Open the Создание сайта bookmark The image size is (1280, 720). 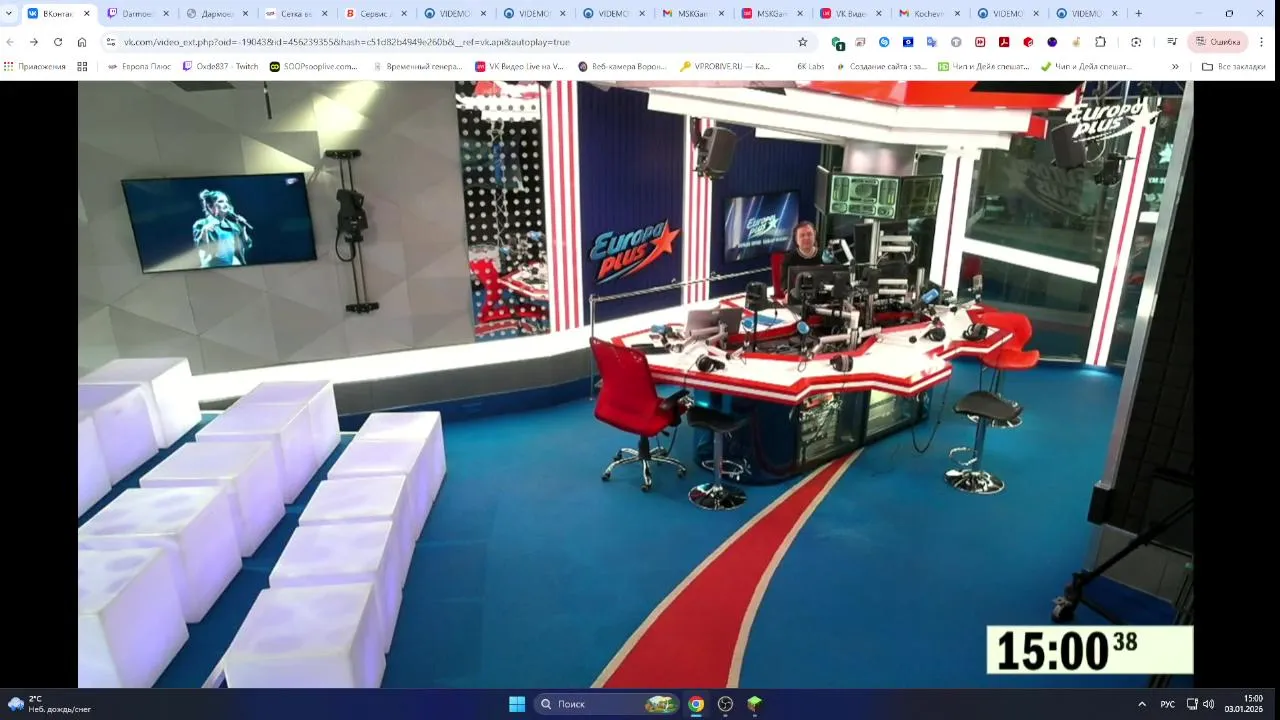[x=880, y=66]
